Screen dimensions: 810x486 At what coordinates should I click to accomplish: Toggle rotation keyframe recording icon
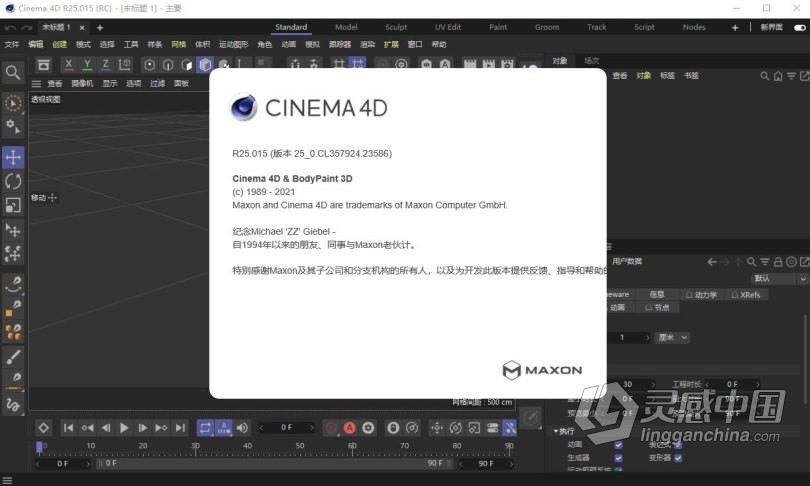click(456, 428)
